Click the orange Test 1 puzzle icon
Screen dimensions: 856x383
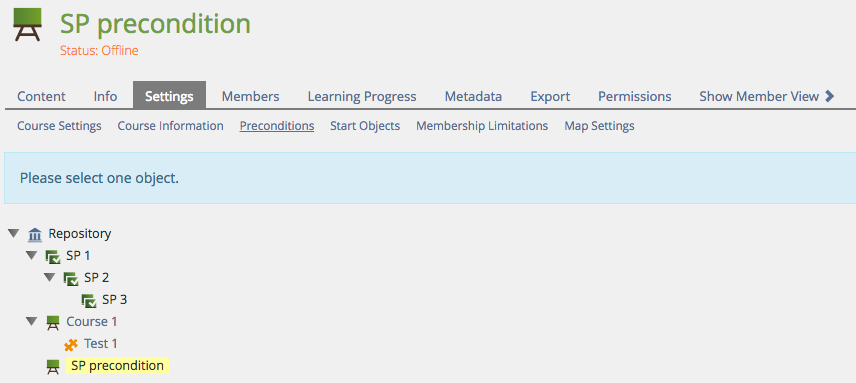click(70, 344)
